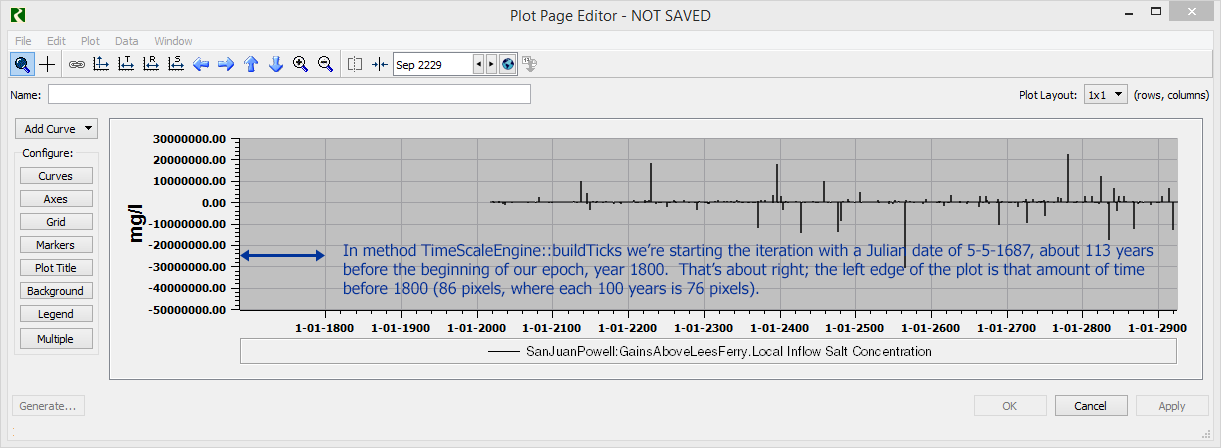This screenshot has width=1221, height=448.
Task: Select the crosshair cursor tool
Action: click(x=47, y=64)
